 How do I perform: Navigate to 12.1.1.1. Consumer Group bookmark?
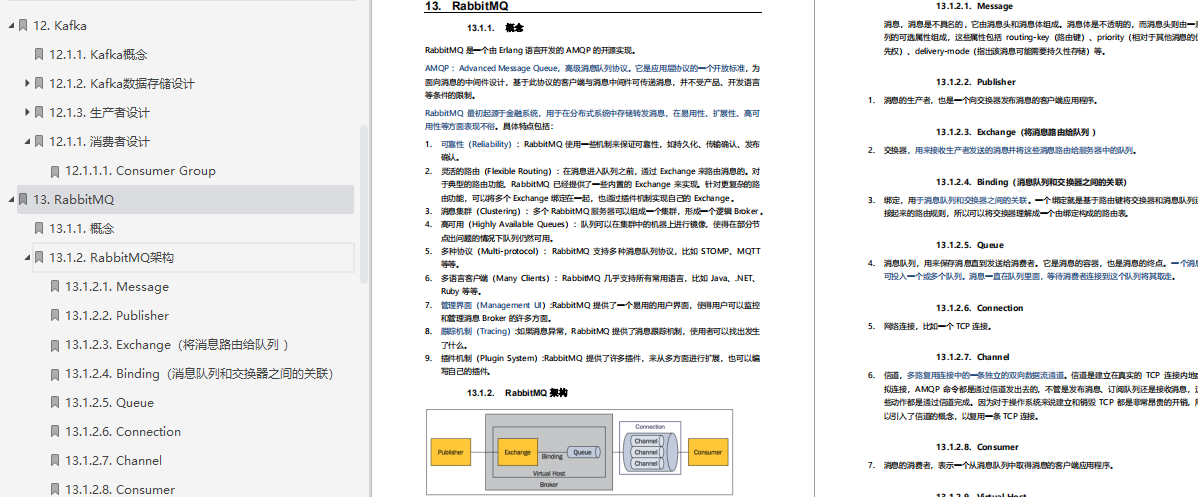[141, 171]
